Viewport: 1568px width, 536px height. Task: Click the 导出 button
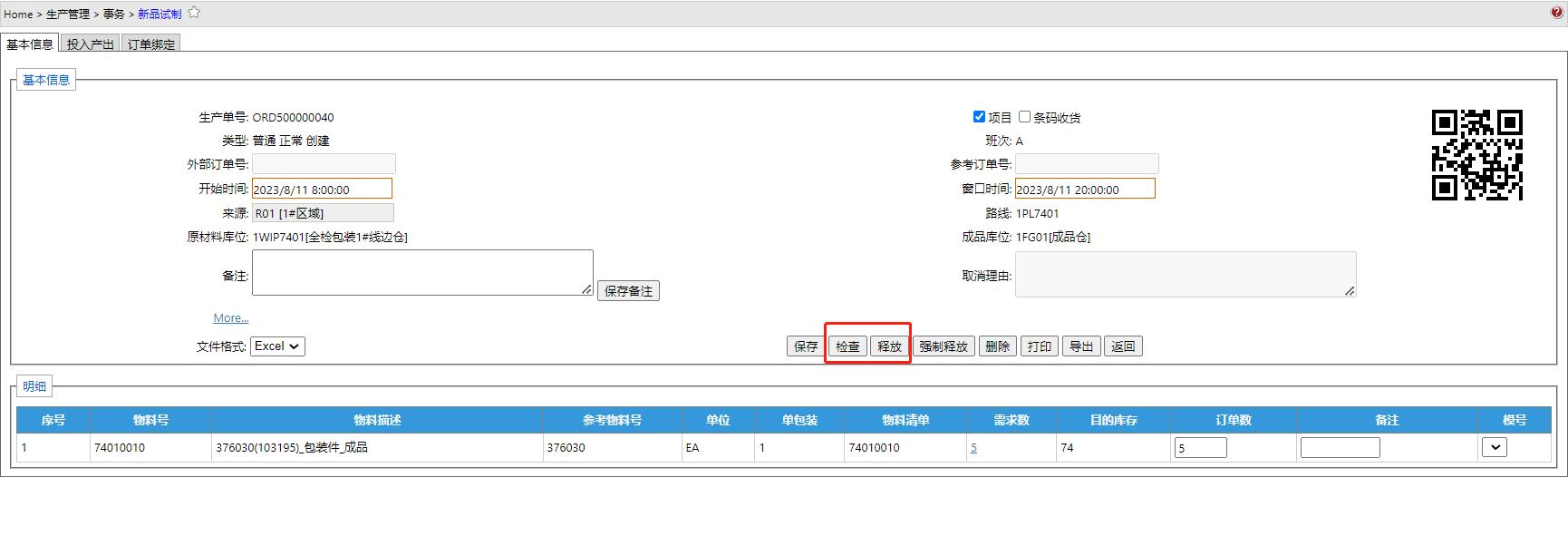pyautogui.click(x=1081, y=346)
